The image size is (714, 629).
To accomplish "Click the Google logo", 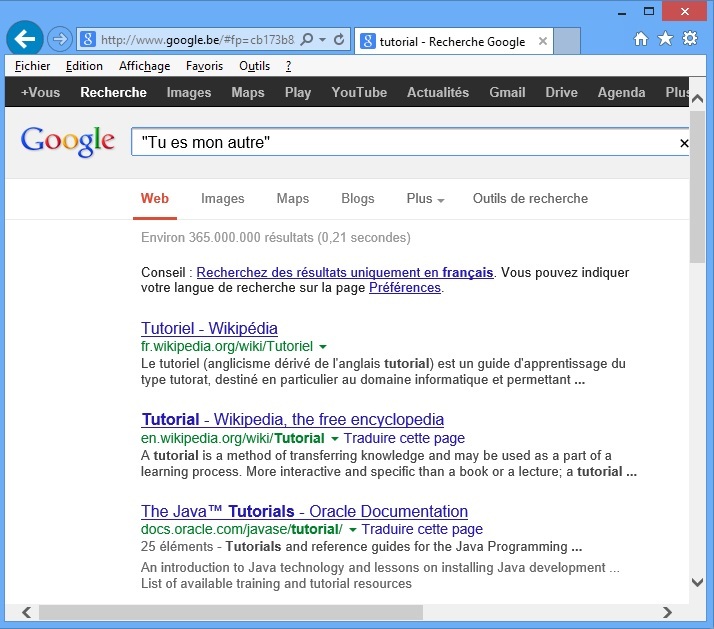I will [x=67, y=142].
